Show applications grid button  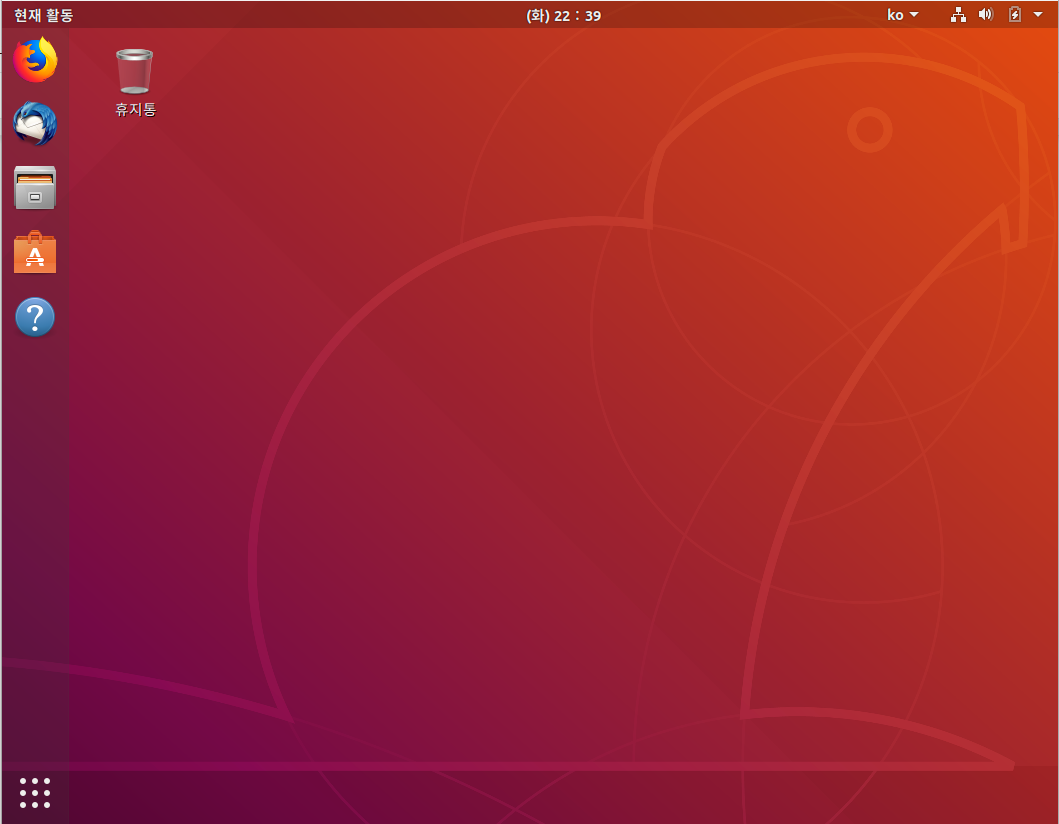click(x=35, y=792)
